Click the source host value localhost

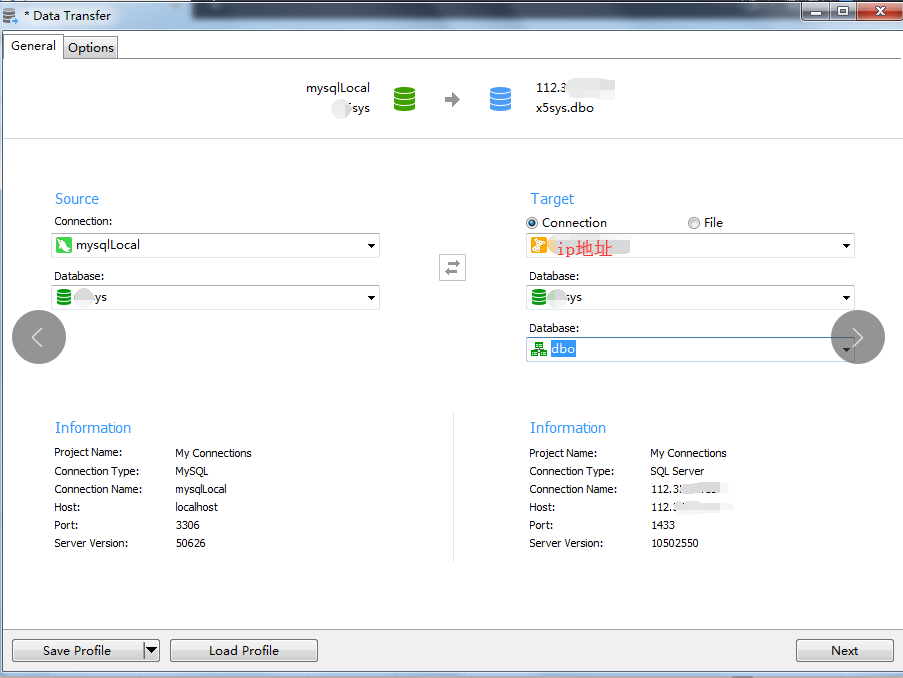tap(196, 507)
